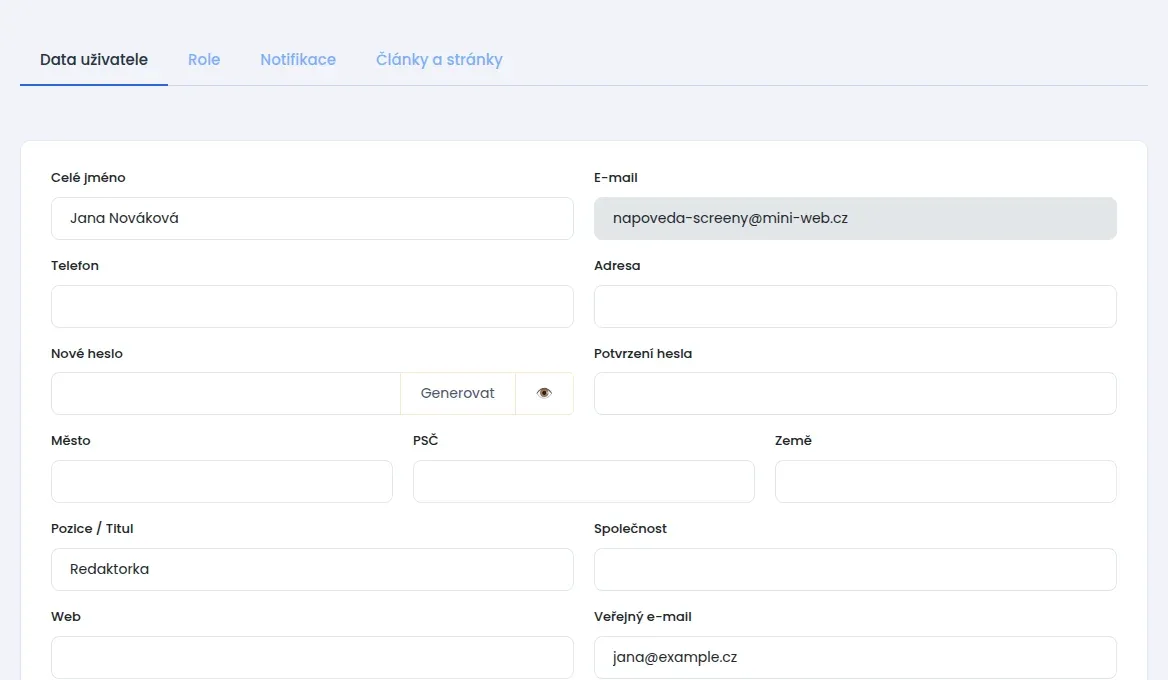Click the Pozice / Titul label
1168x680 pixels.
[92, 529]
